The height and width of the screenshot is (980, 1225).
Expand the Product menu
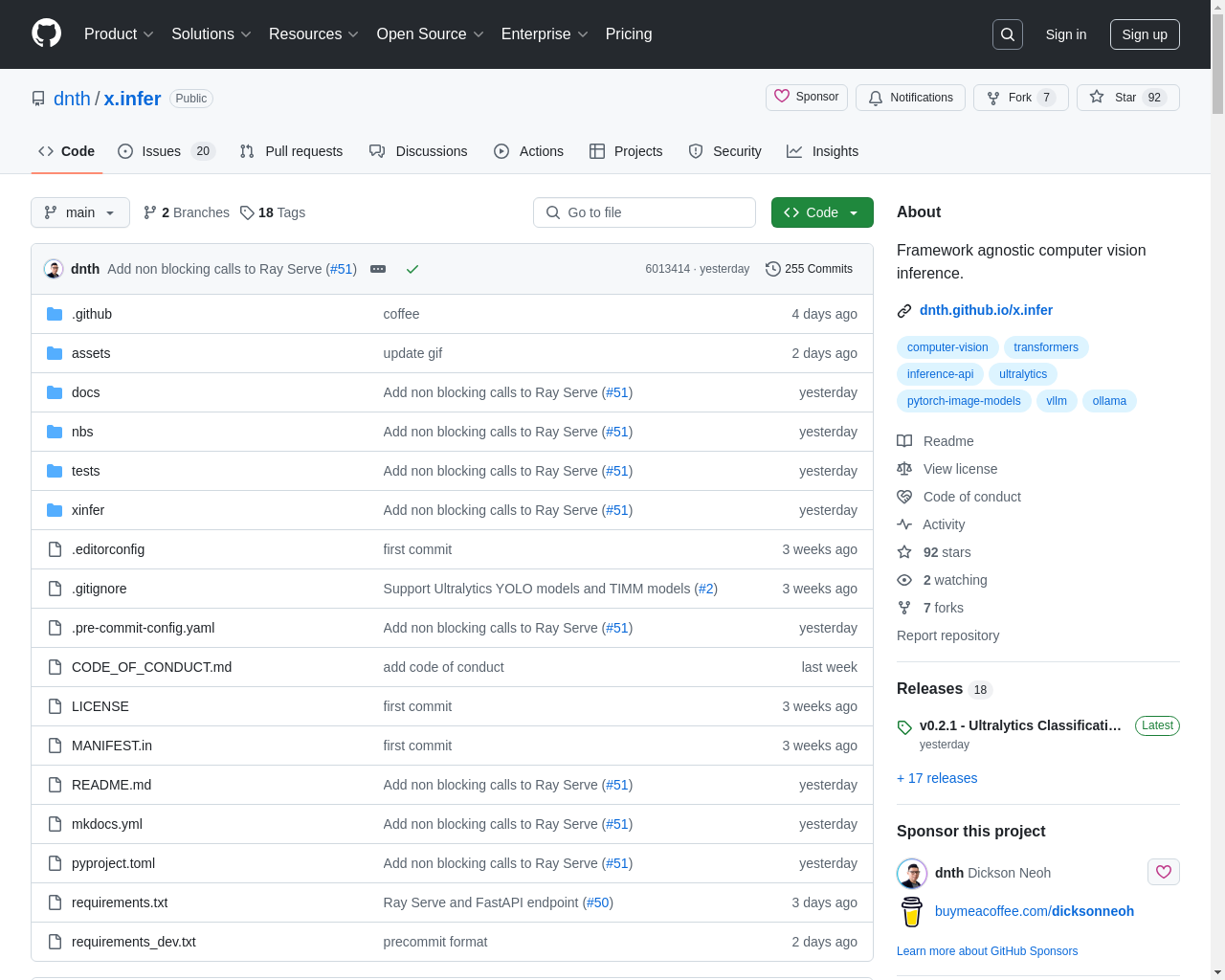click(119, 34)
